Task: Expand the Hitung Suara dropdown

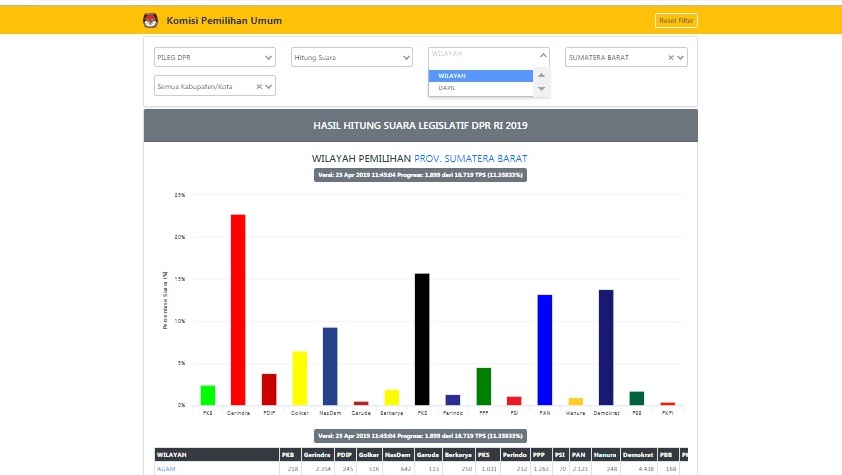Action: 405,58
